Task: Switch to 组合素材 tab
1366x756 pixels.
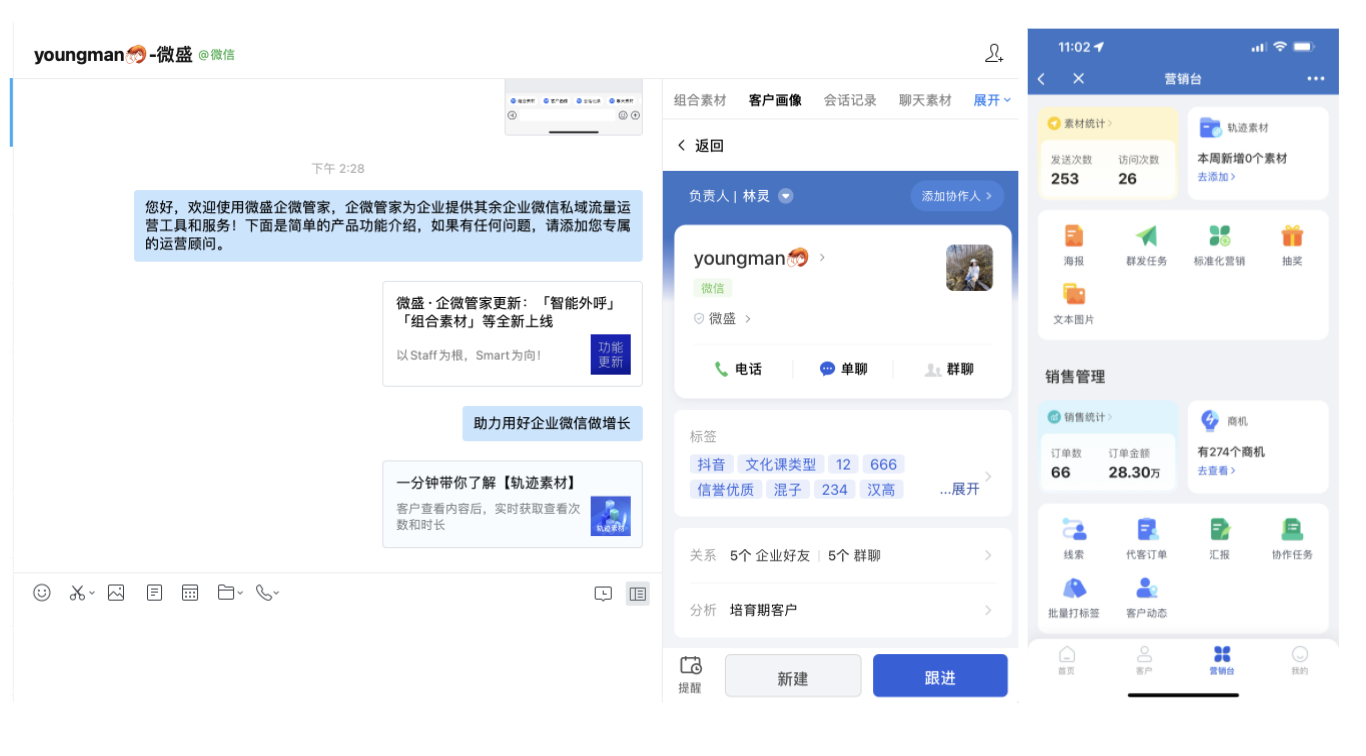Action: pos(700,100)
